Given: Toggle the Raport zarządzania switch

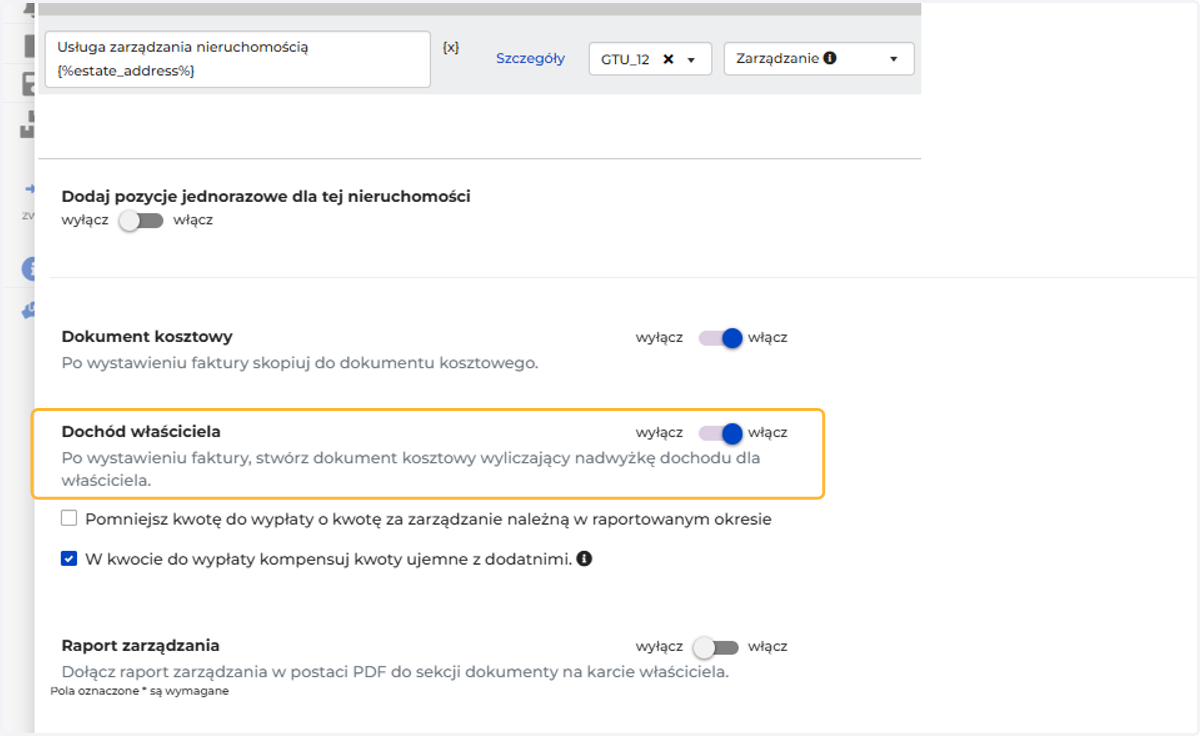Looking at the screenshot, I should [716, 647].
